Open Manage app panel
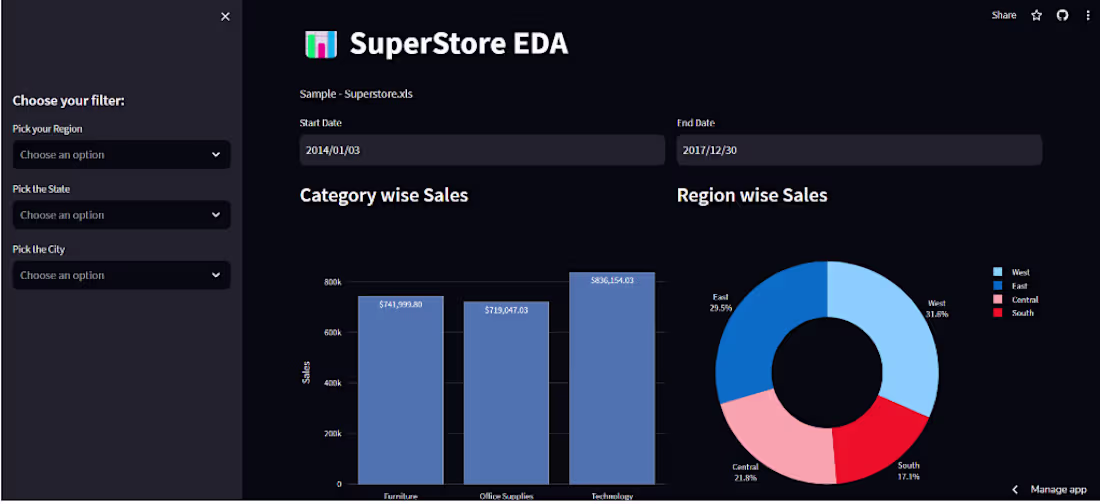1100x504 pixels. [x=1058, y=489]
